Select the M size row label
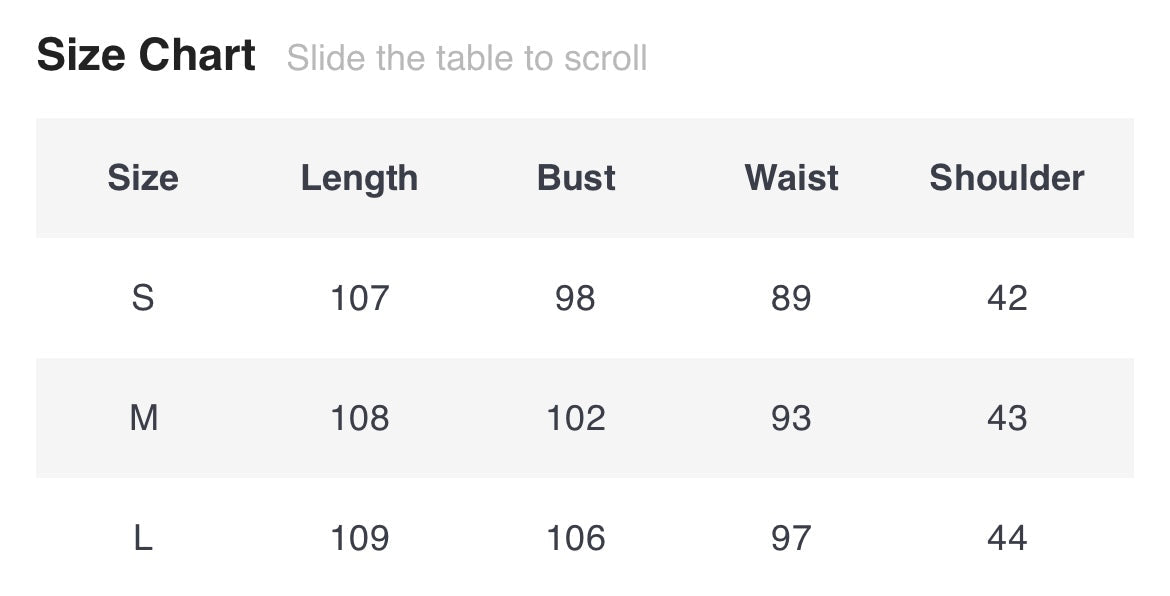The width and height of the screenshot is (1170, 596). pyautogui.click(x=143, y=418)
